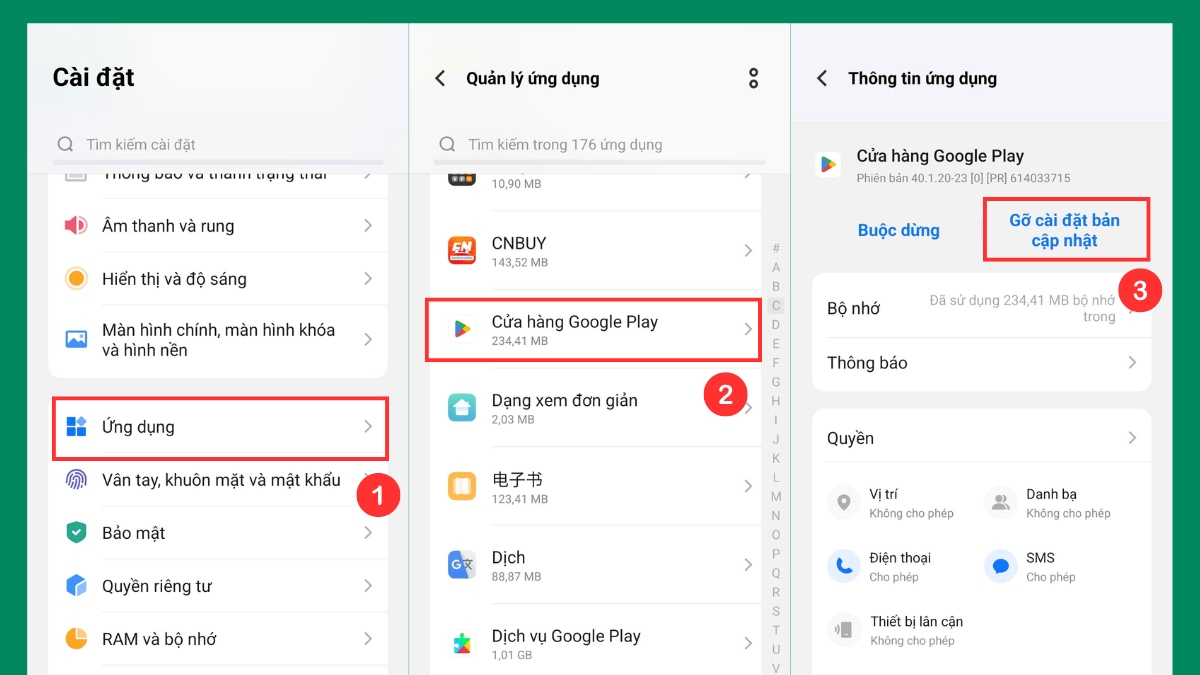Expand the Quyền permissions chevron

[x=1132, y=438]
